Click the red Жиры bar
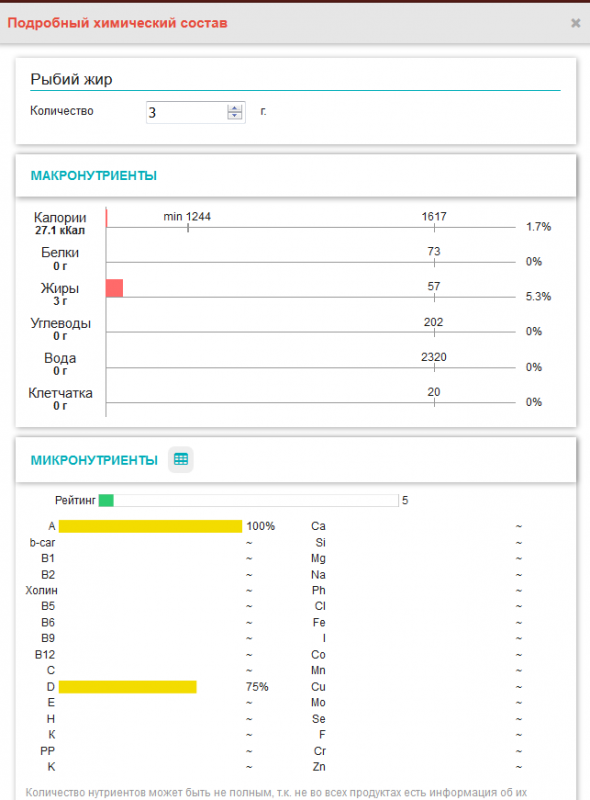The image size is (590, 800). coord(115,288)
